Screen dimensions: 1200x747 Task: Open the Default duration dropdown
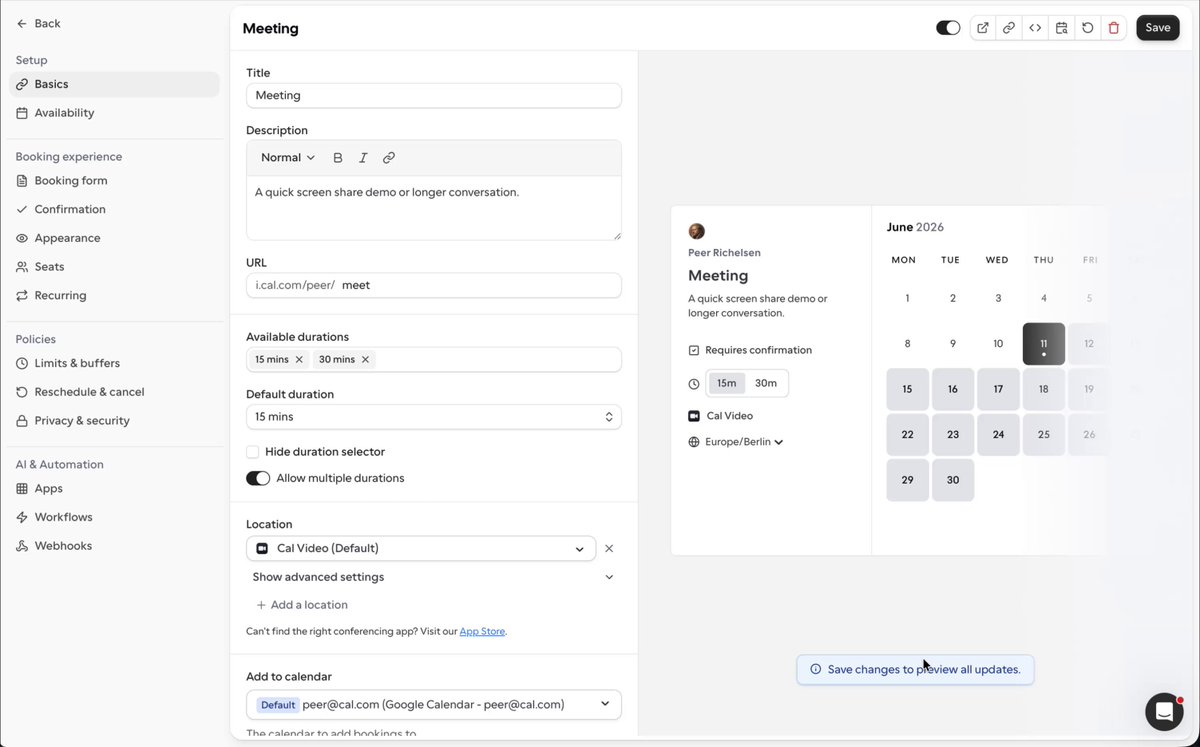tap(434, 417)
